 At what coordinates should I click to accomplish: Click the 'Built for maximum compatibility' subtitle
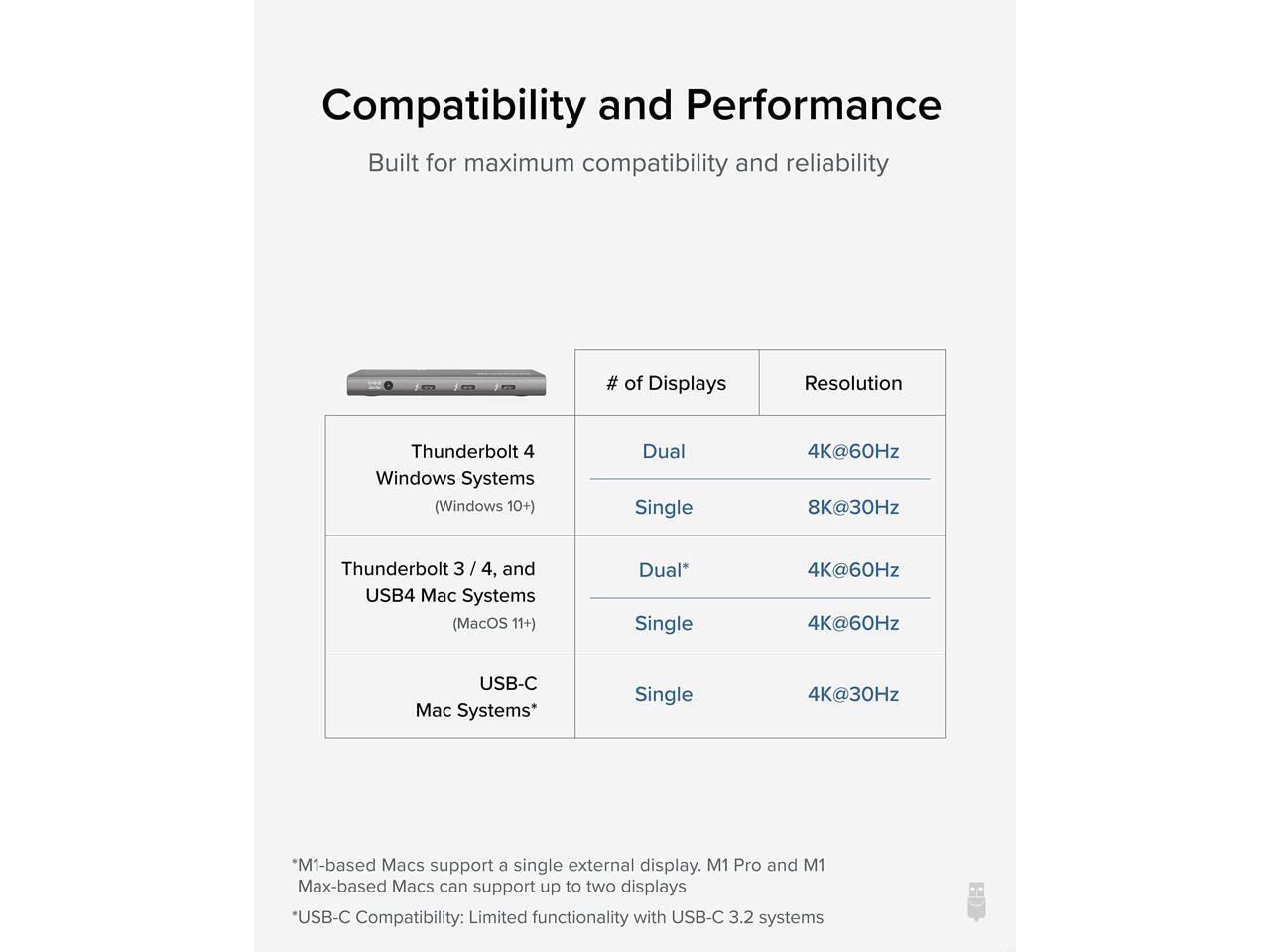628,163
